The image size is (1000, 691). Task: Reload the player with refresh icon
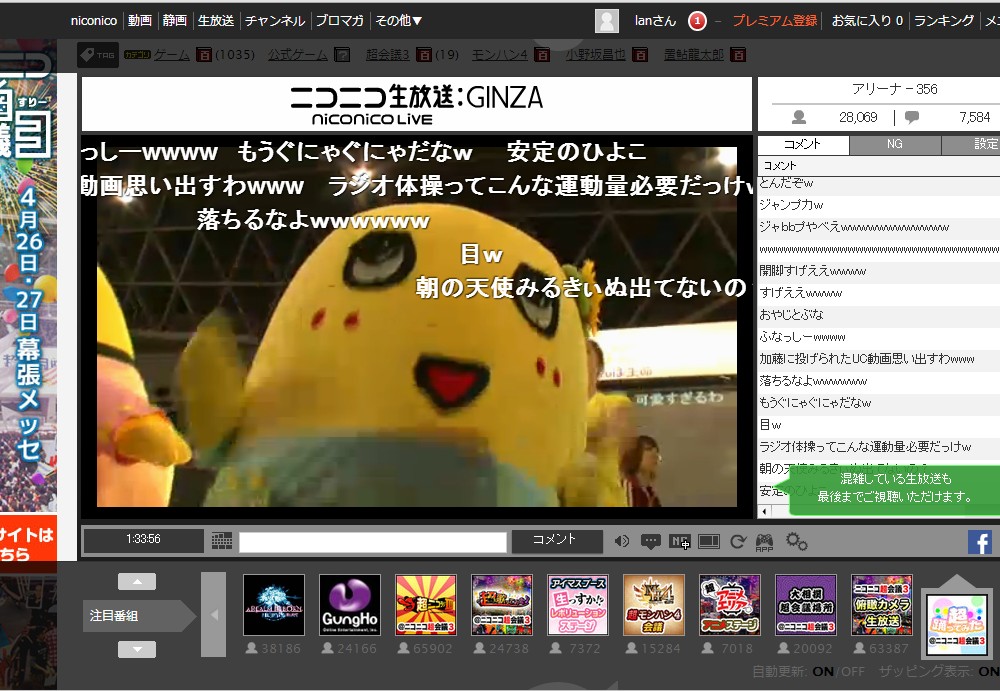tap(738, 542)
